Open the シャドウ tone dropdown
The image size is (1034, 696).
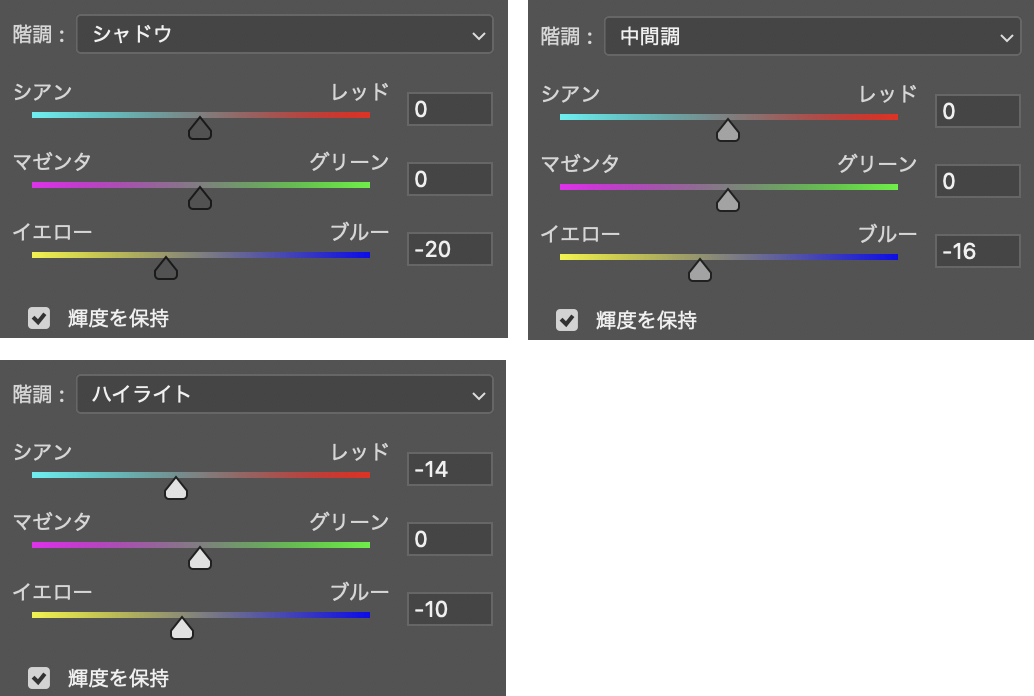[x=284, y=35]
